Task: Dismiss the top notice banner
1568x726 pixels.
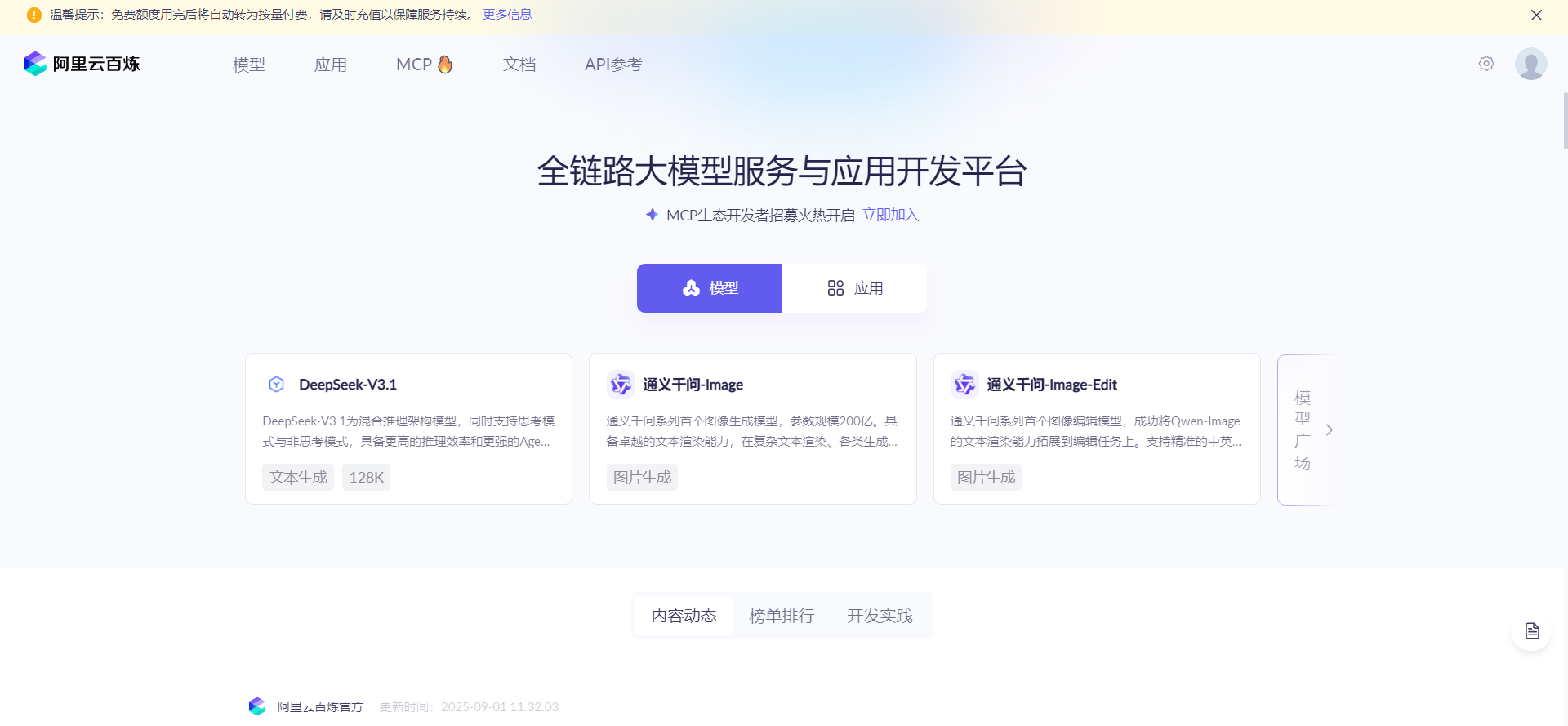Action: pos(1536,15)
